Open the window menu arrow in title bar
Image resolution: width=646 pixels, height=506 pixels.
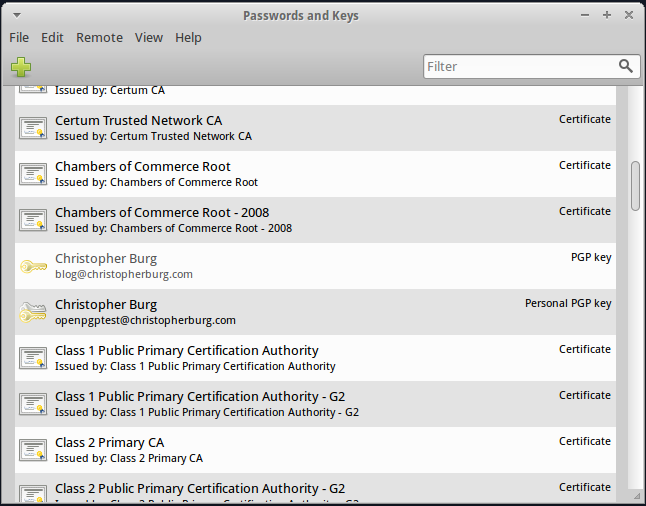click(x=17, y=16)
